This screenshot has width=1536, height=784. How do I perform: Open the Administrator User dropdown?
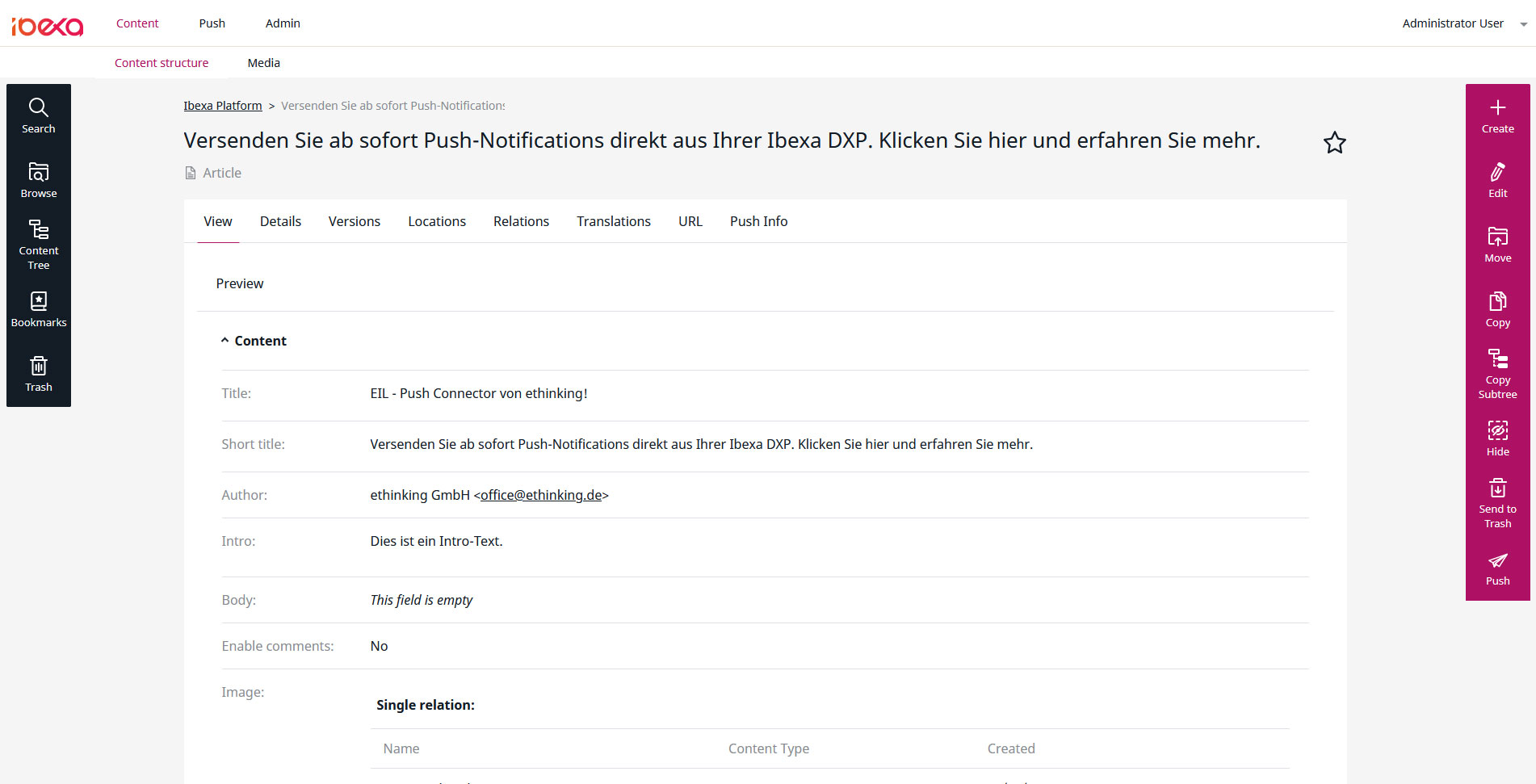(1464, 23)
